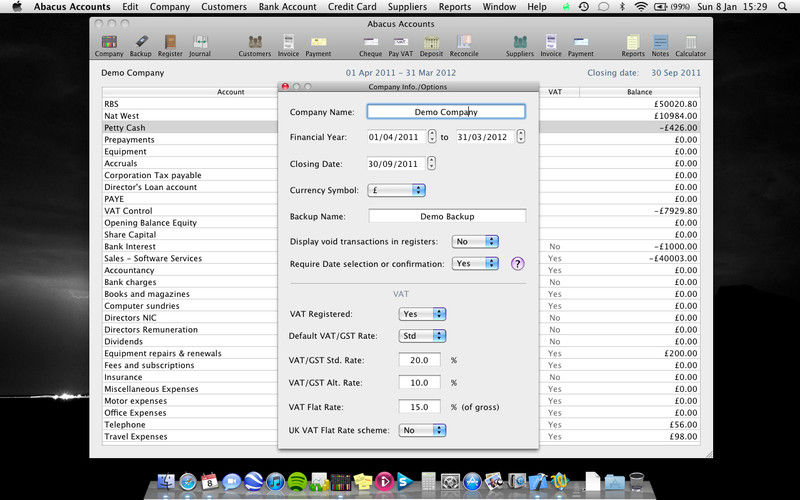Open the Calculator toolbar icon

(x=690, y=45)
